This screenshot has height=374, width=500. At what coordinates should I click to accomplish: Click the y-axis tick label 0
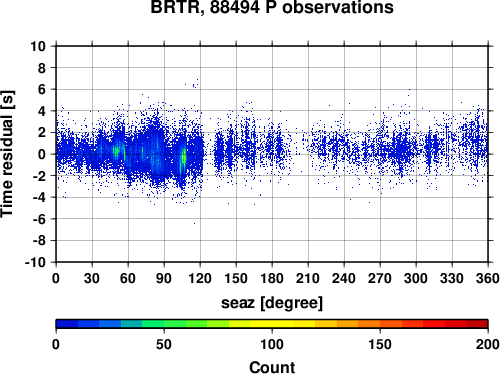tap(42, 154)
